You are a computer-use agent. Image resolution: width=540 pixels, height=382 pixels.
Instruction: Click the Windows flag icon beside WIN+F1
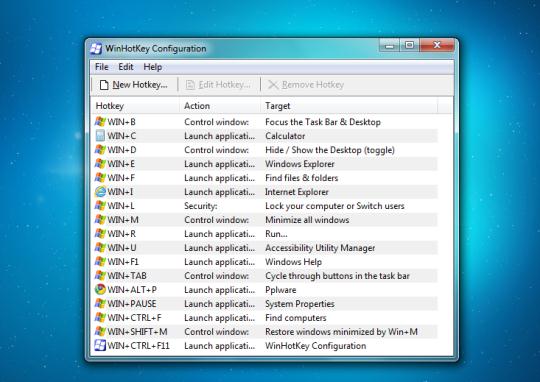[x=100, y=262]
